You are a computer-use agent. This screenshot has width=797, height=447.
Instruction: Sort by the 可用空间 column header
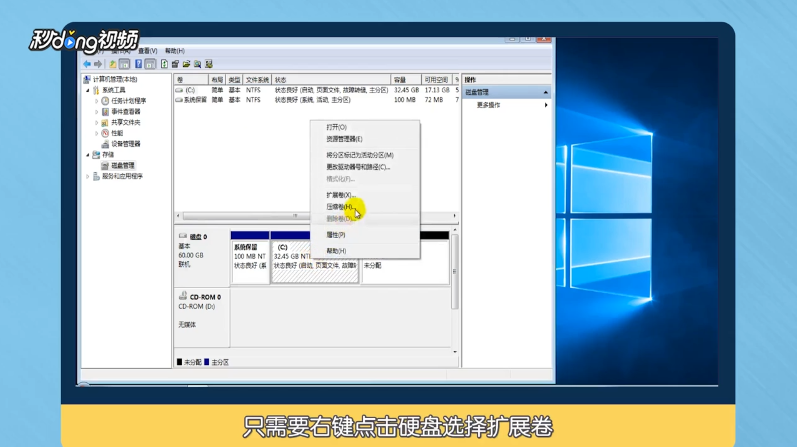(x=437, y=80)
